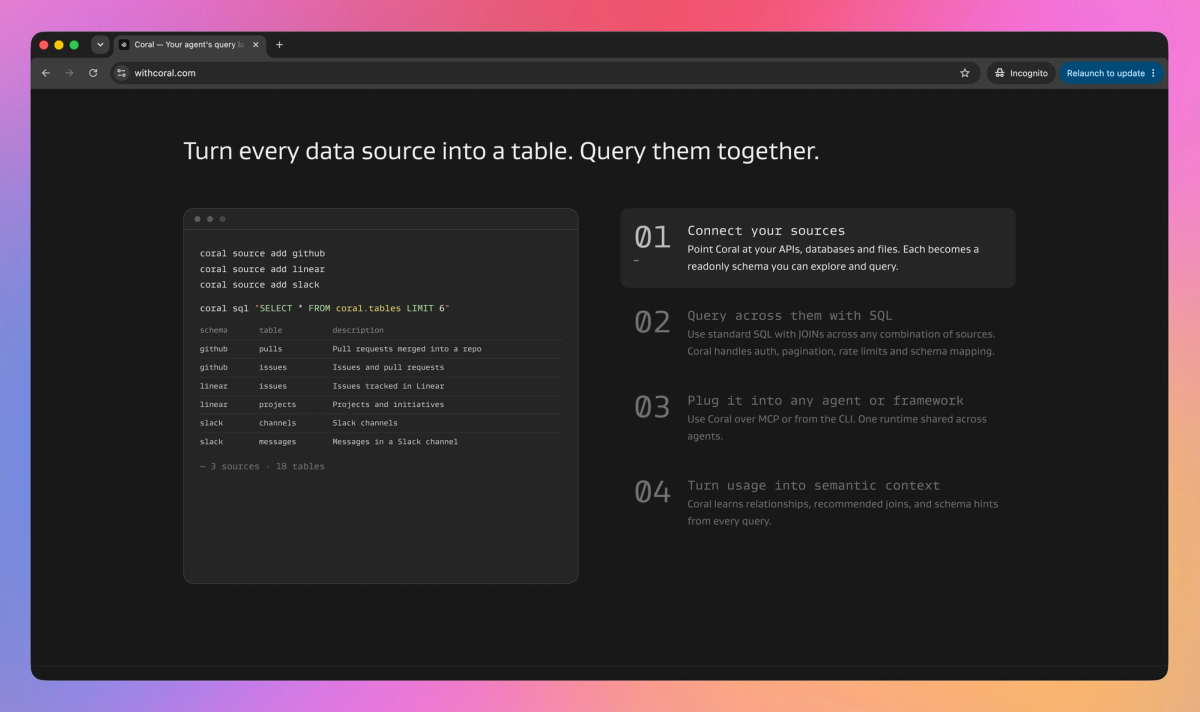The image size is (1200, 712).
Task: Focus the withcoral.com address field
Action: point(545,73)
